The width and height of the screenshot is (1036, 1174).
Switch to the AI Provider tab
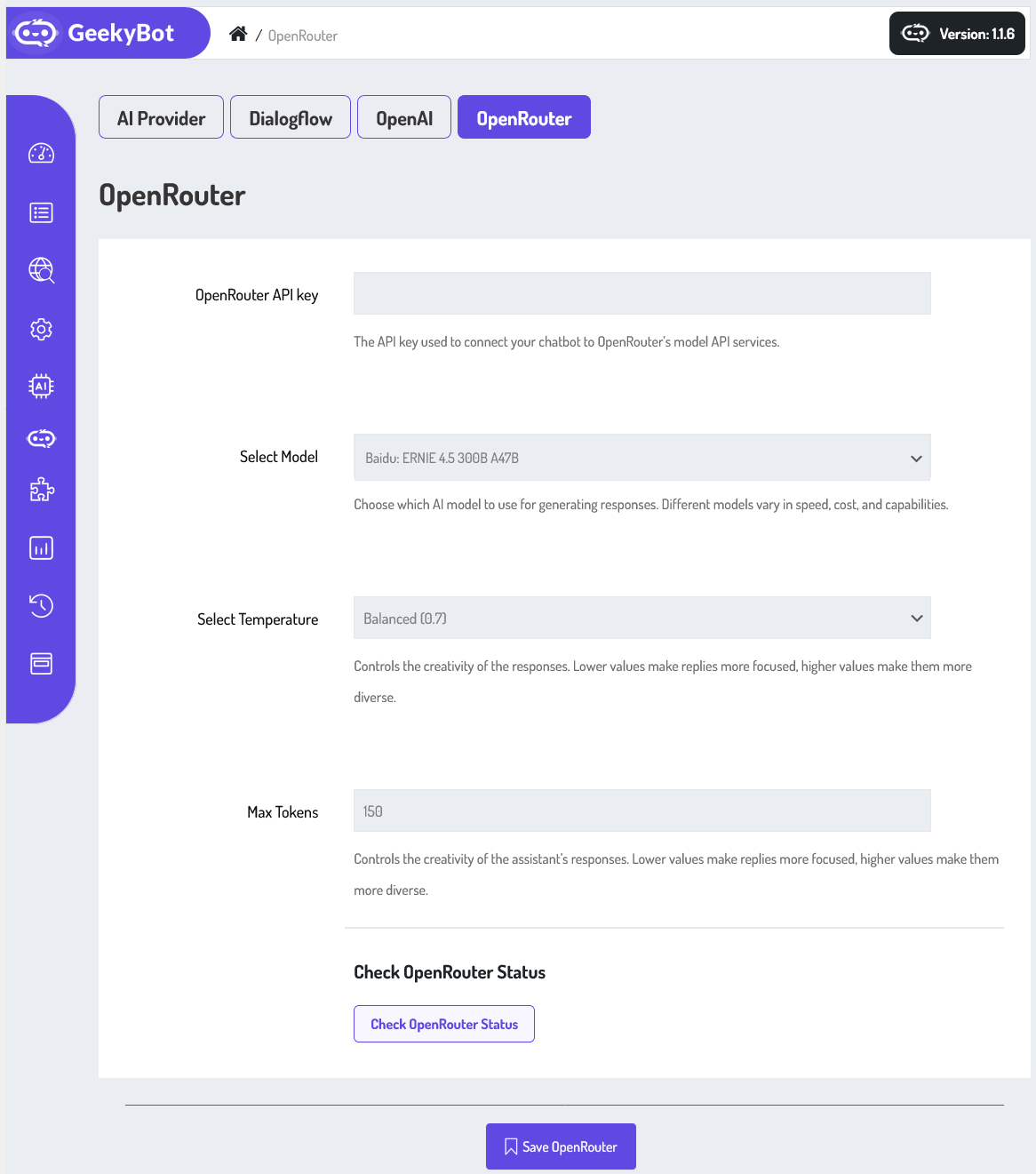tap(161, 117)
